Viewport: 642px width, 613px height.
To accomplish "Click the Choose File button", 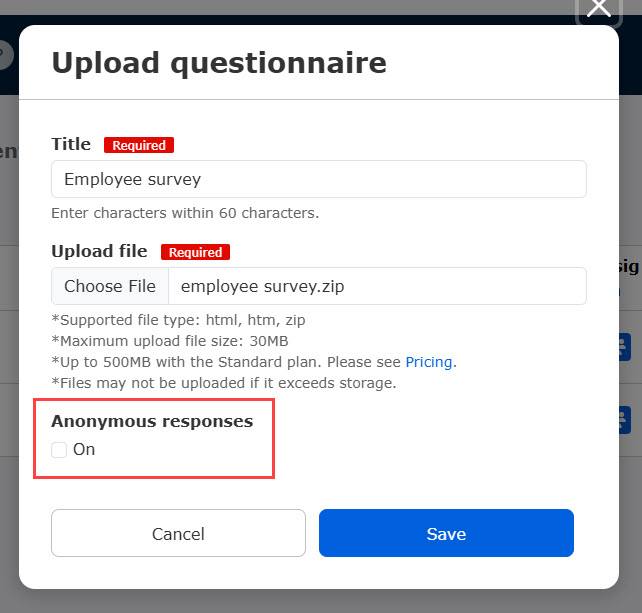I will (x=110, y=286).
